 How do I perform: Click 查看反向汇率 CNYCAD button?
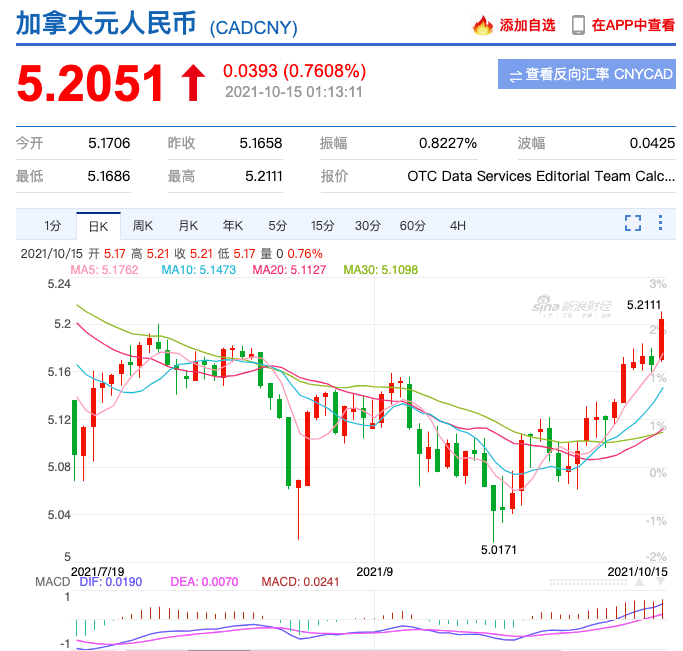pyautogui.click(x=587, y=75)
